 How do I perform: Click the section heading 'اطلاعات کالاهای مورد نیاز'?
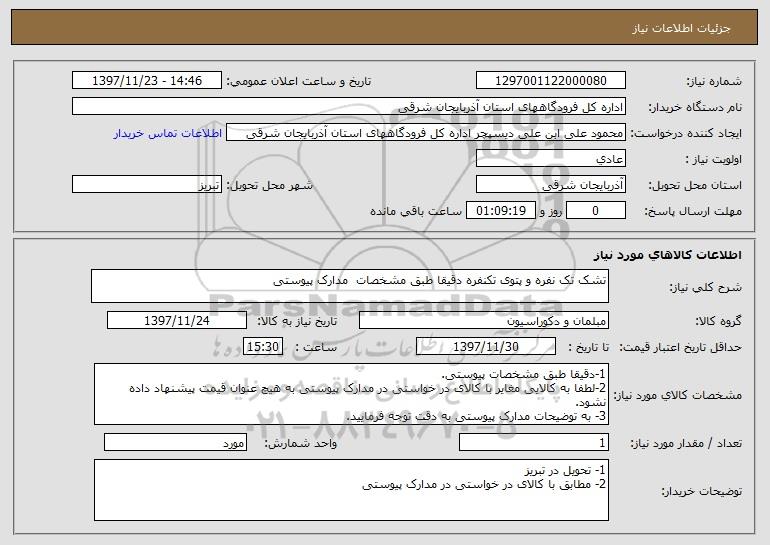[668, 255]
